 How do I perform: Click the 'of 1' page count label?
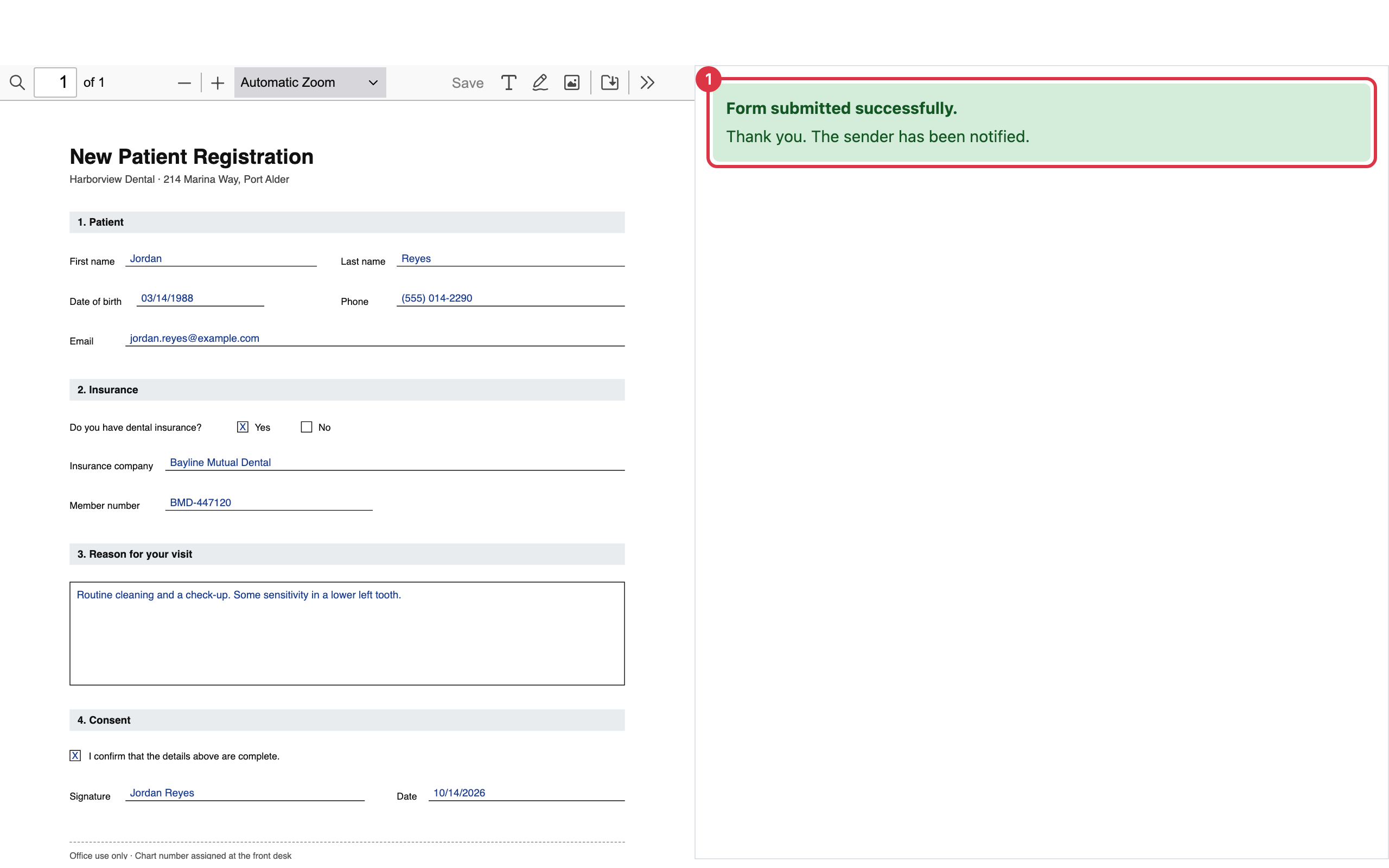tap(94, 82)
